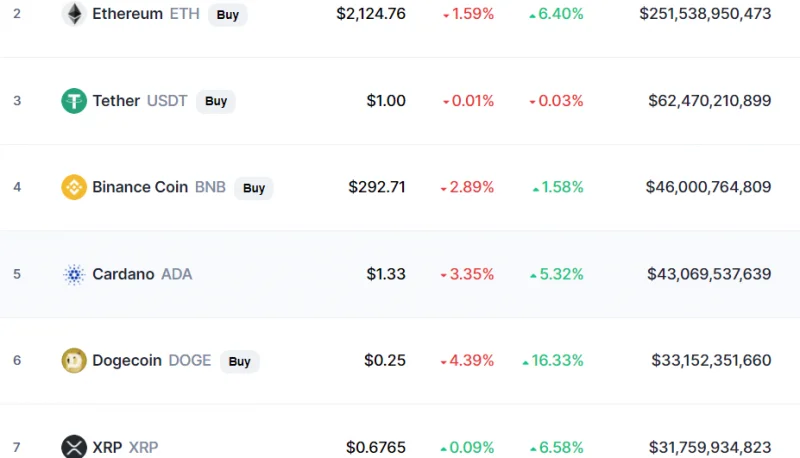Click Ethereum's price $2,124.76

pos(371,14)
